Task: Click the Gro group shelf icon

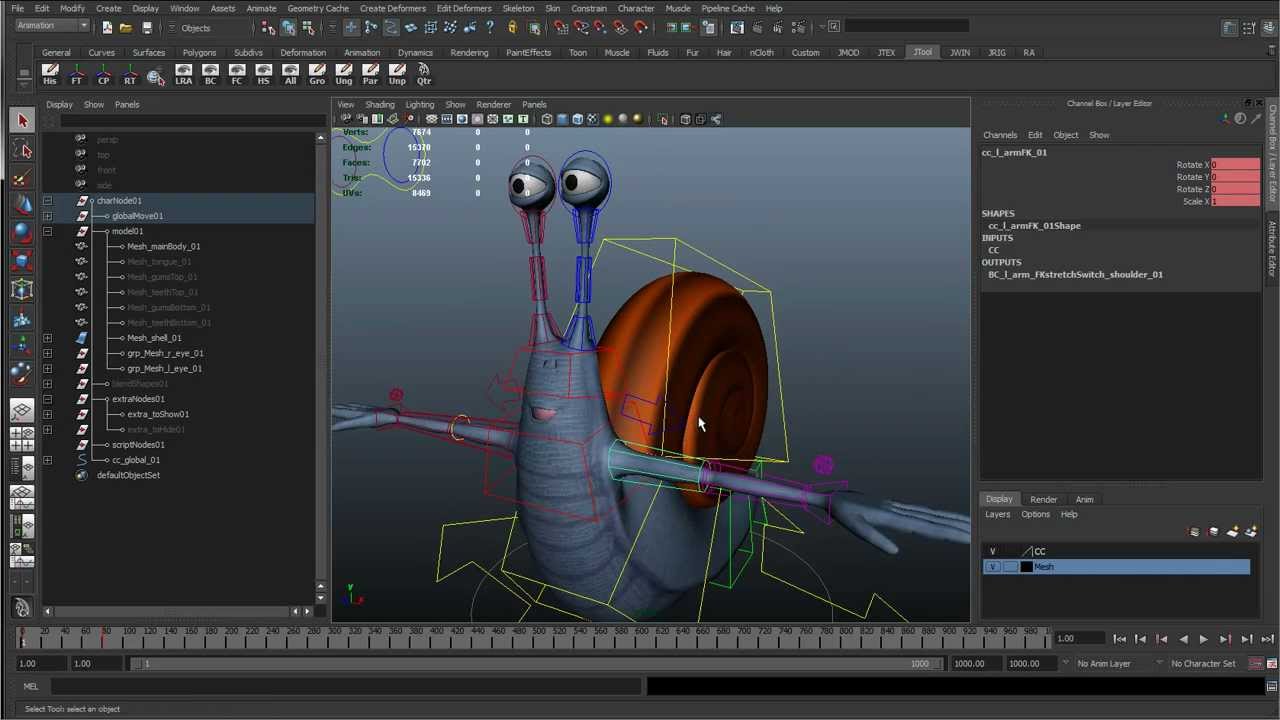Action: 317,74
